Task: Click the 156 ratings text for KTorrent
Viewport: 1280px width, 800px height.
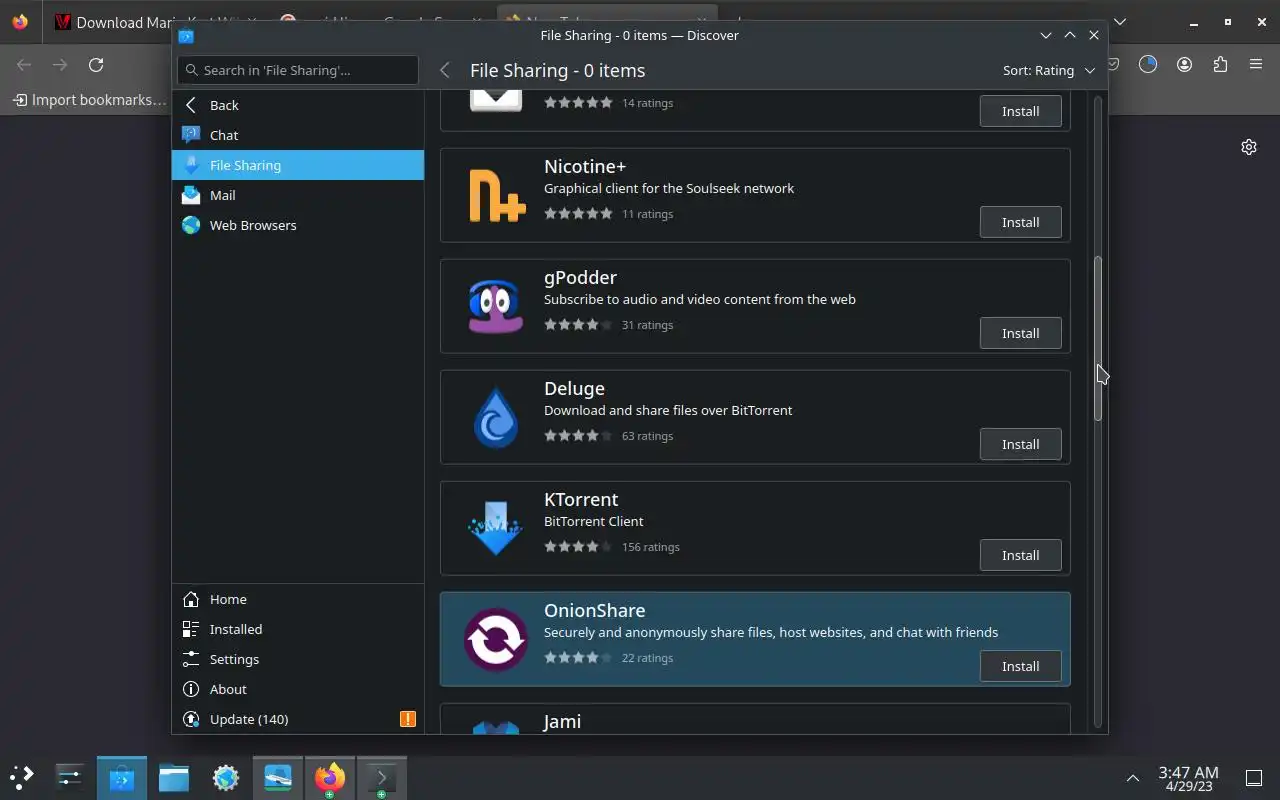Action: coord(650,547)
